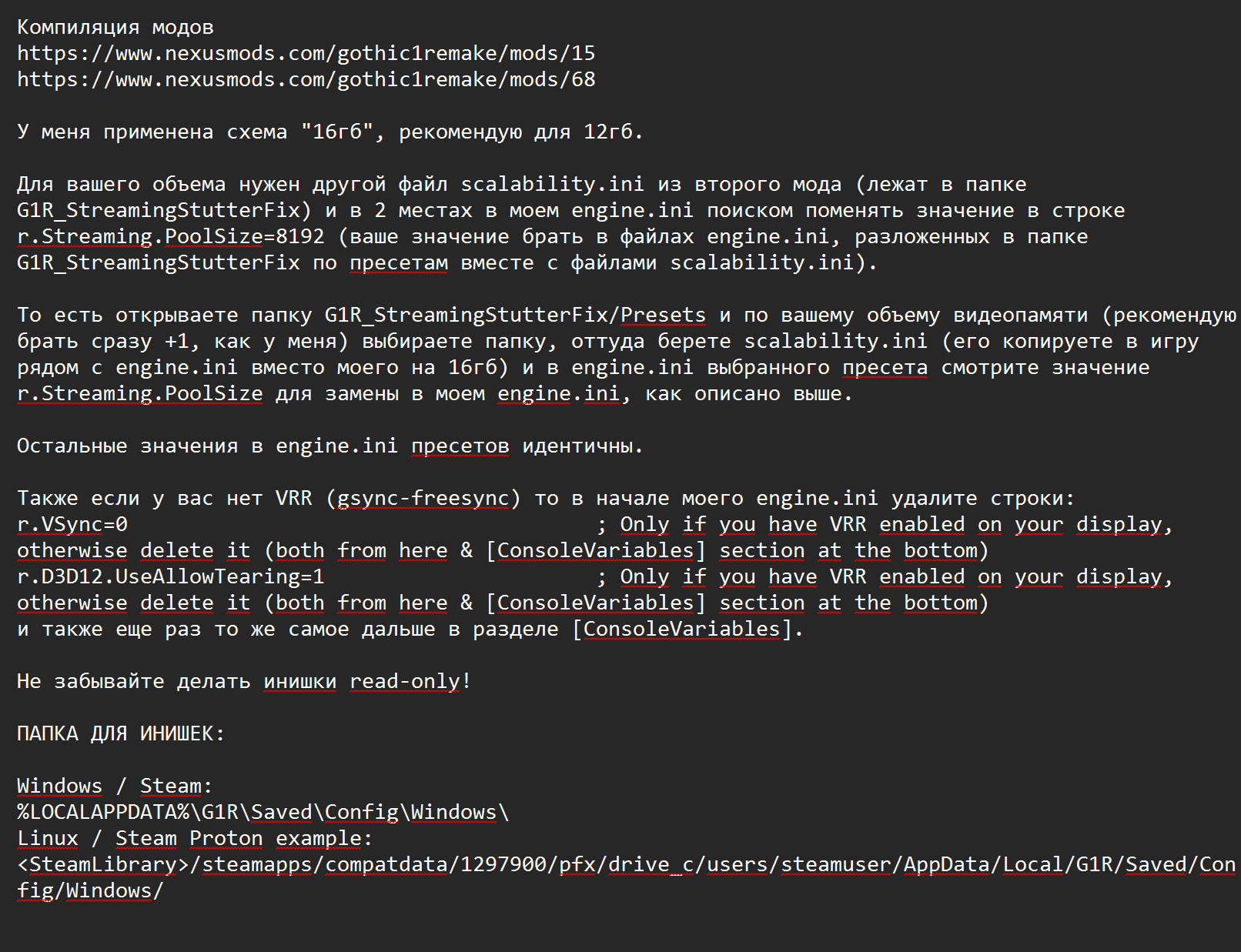Click the first '[ConsoleVariables]' mention in the English comment

pos(595,550)
